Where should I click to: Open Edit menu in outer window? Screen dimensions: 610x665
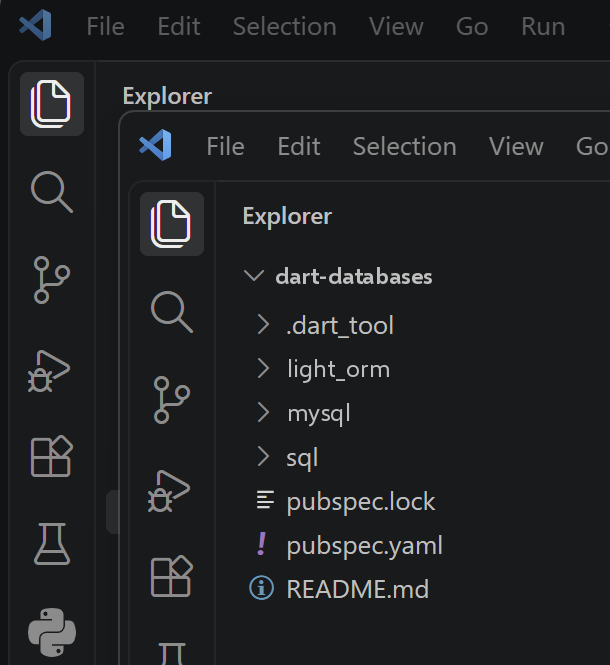(x=179, y=27)
